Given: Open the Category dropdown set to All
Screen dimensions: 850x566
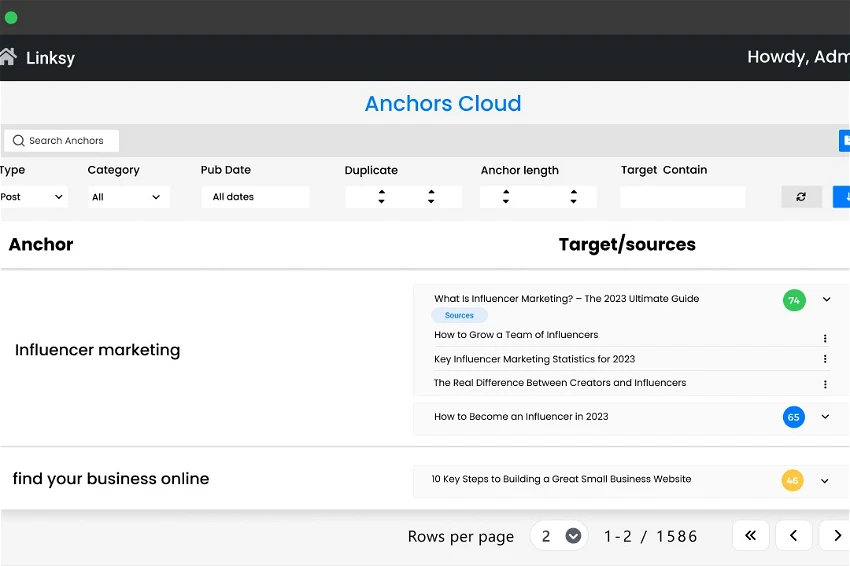Looking at the screenshot, I should point(127,197).
